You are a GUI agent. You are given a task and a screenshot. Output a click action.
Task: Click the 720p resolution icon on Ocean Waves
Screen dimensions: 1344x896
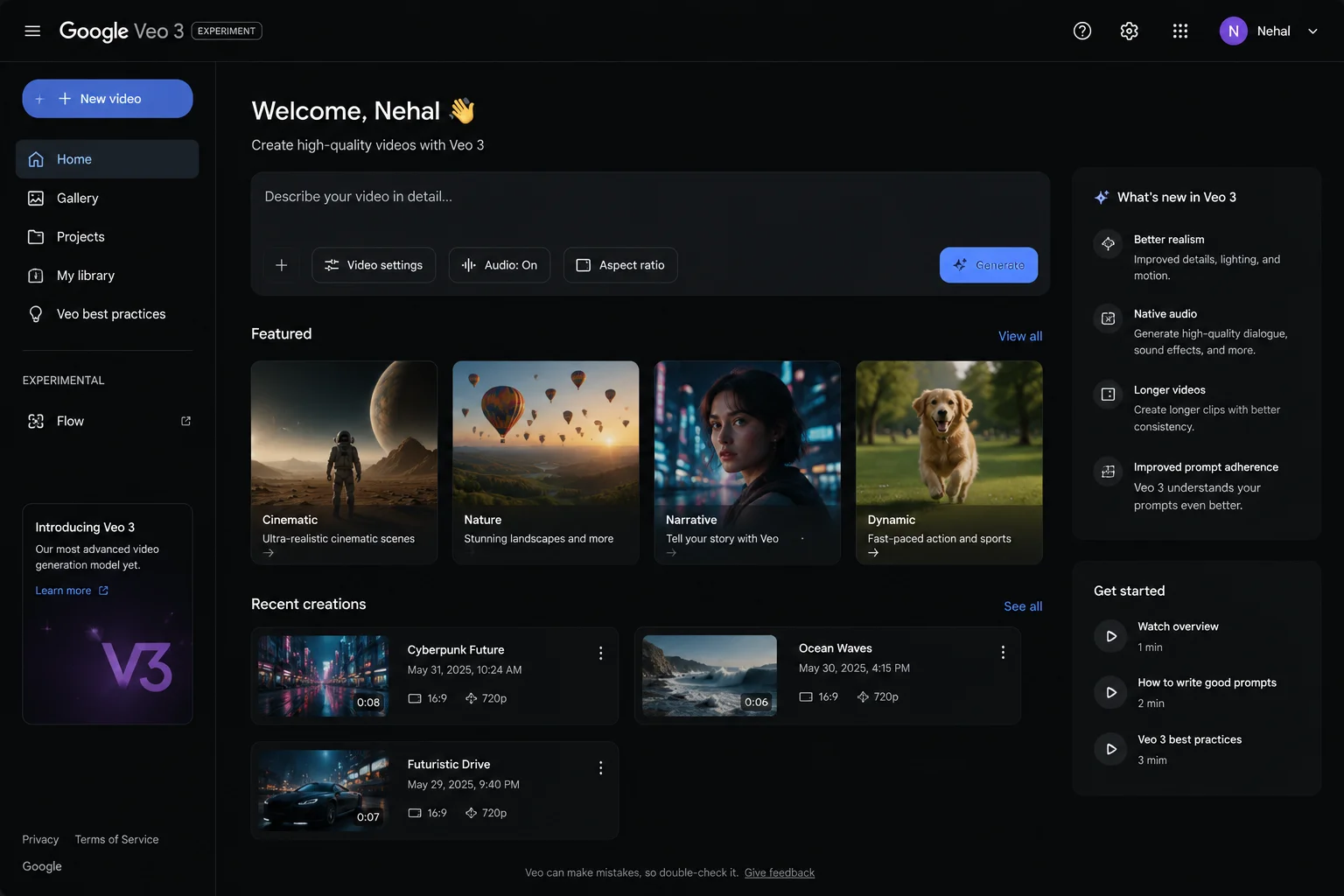pos(863,696)
